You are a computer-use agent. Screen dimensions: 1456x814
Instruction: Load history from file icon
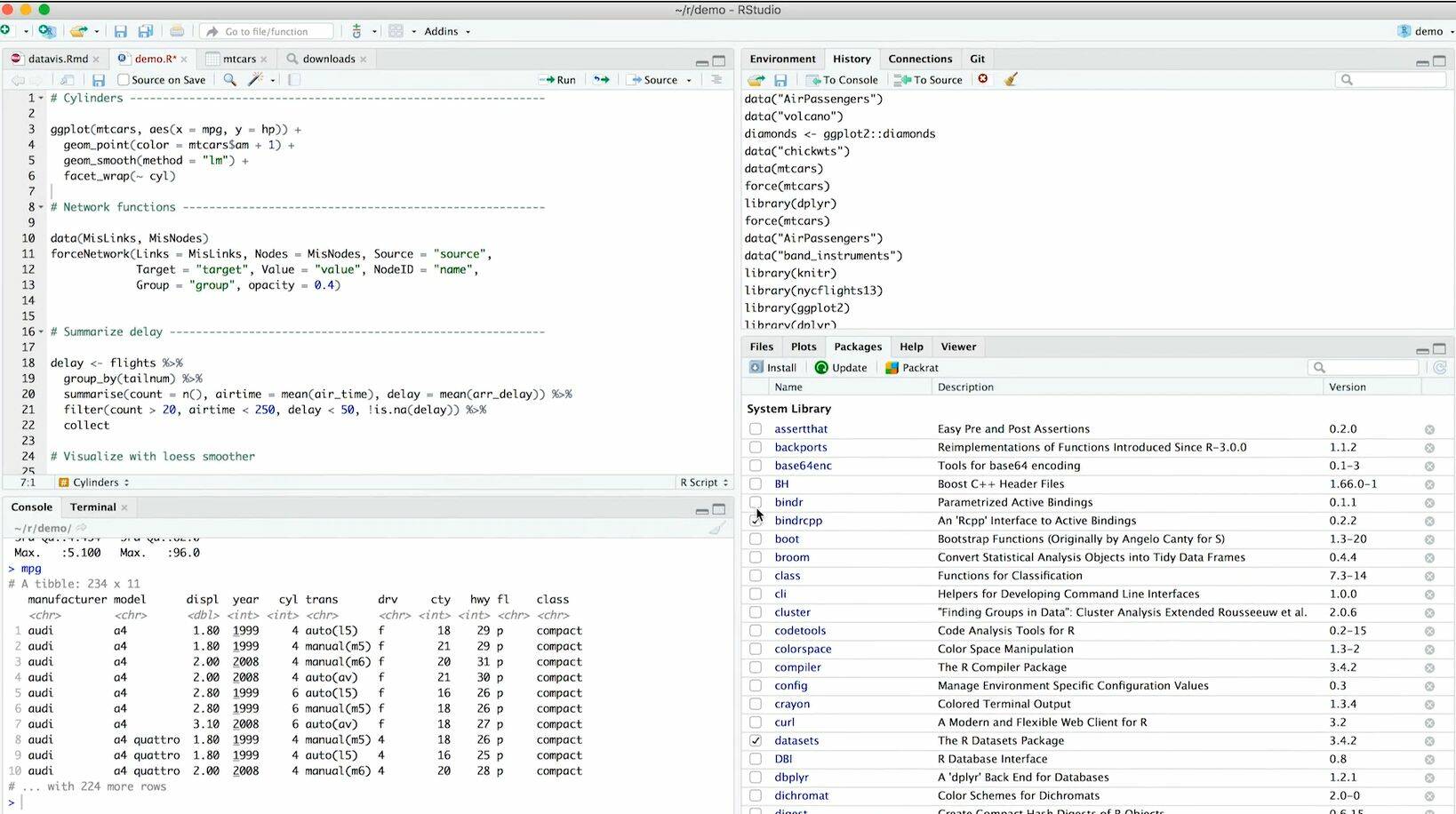[x=756, y=80]
